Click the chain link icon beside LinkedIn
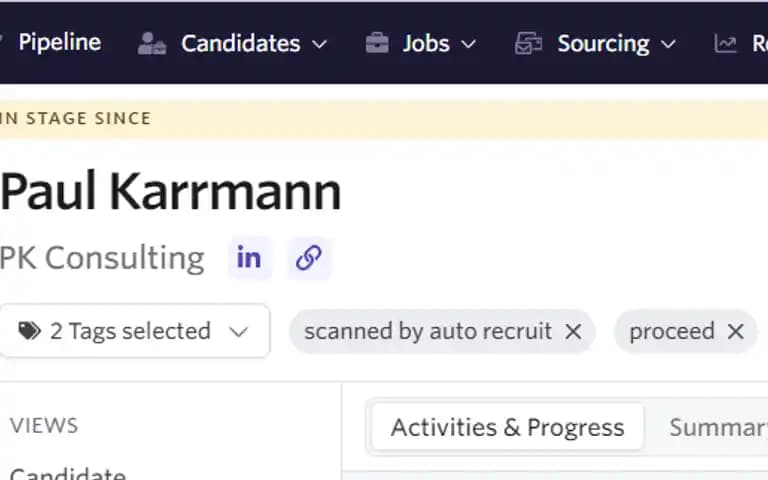The width and height of the screenshot is (768, 480). coord(309,258)
